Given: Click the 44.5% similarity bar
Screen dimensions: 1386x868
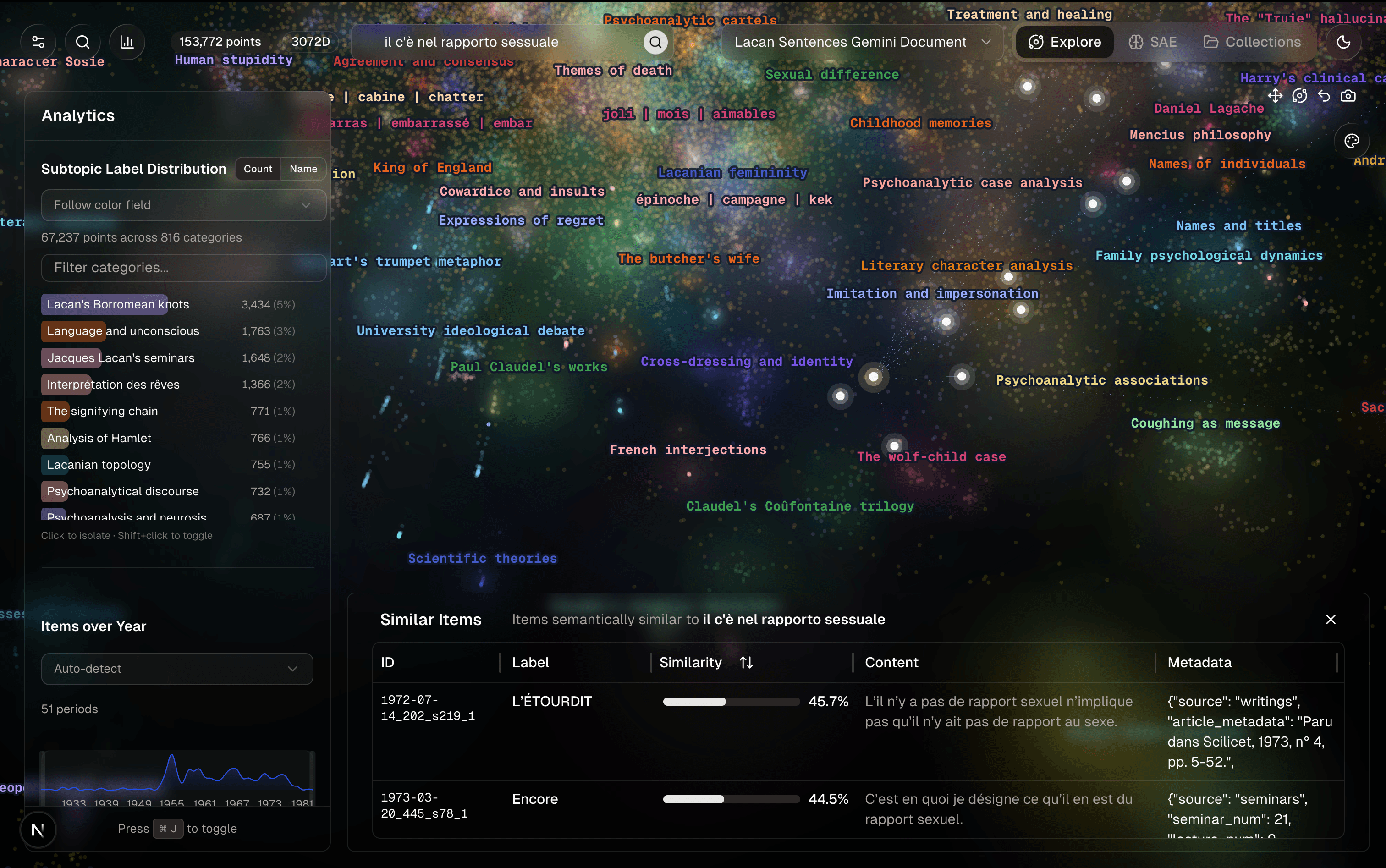Looking at the screenshot, I should [x=731, y=799].
